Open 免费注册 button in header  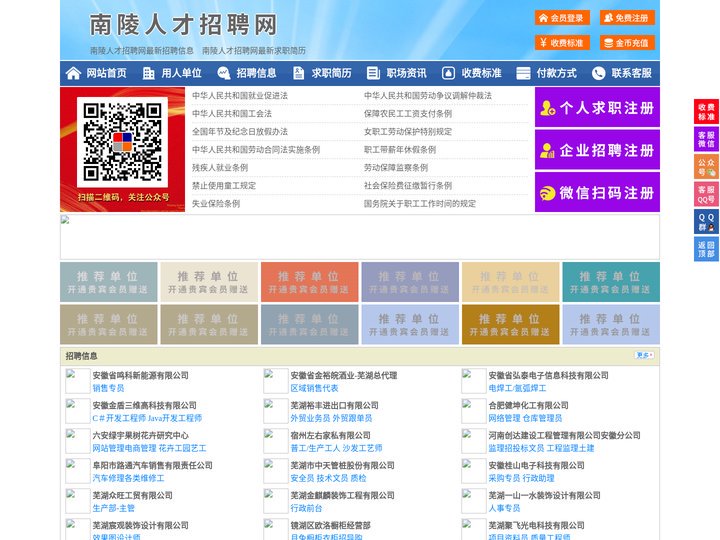coord(627,18)
